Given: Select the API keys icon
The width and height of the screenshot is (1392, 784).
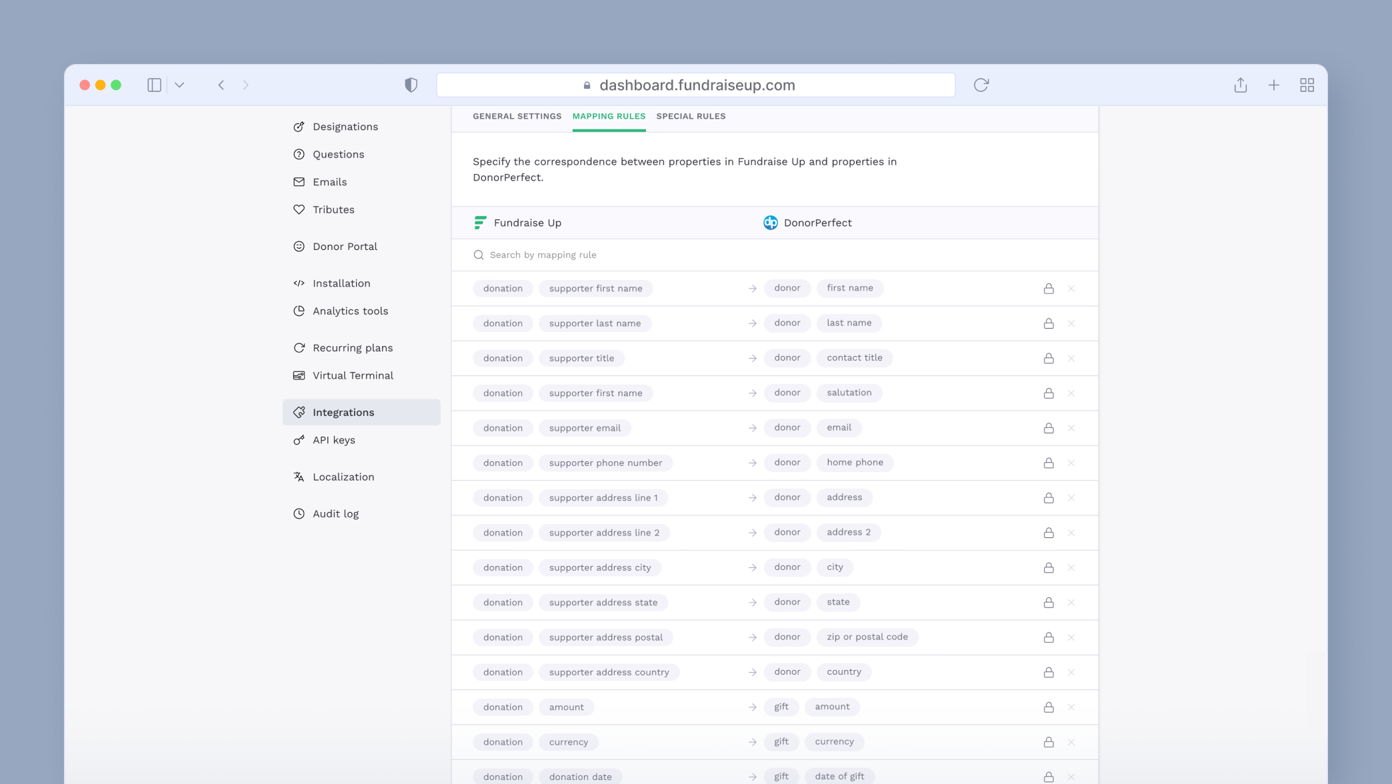Looking at the screenshot, I should [297, 440].
